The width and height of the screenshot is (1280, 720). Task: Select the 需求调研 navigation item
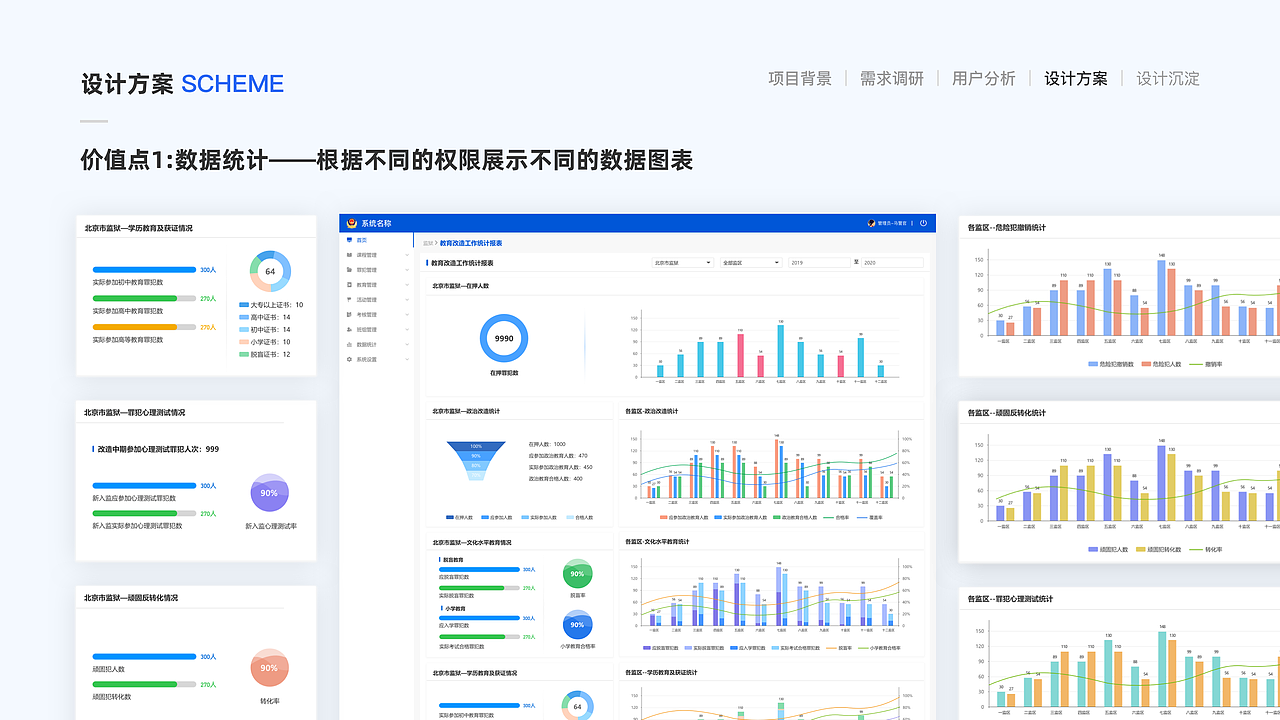(891, 78)
